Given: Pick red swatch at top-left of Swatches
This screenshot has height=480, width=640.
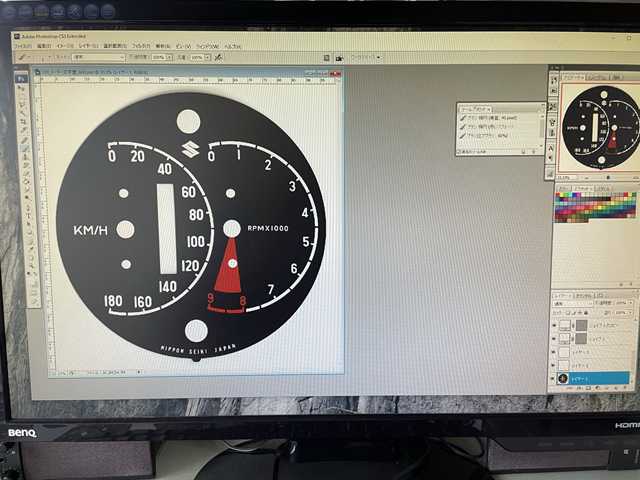Looking at the screenshot, I should click(x=558, y=196).
